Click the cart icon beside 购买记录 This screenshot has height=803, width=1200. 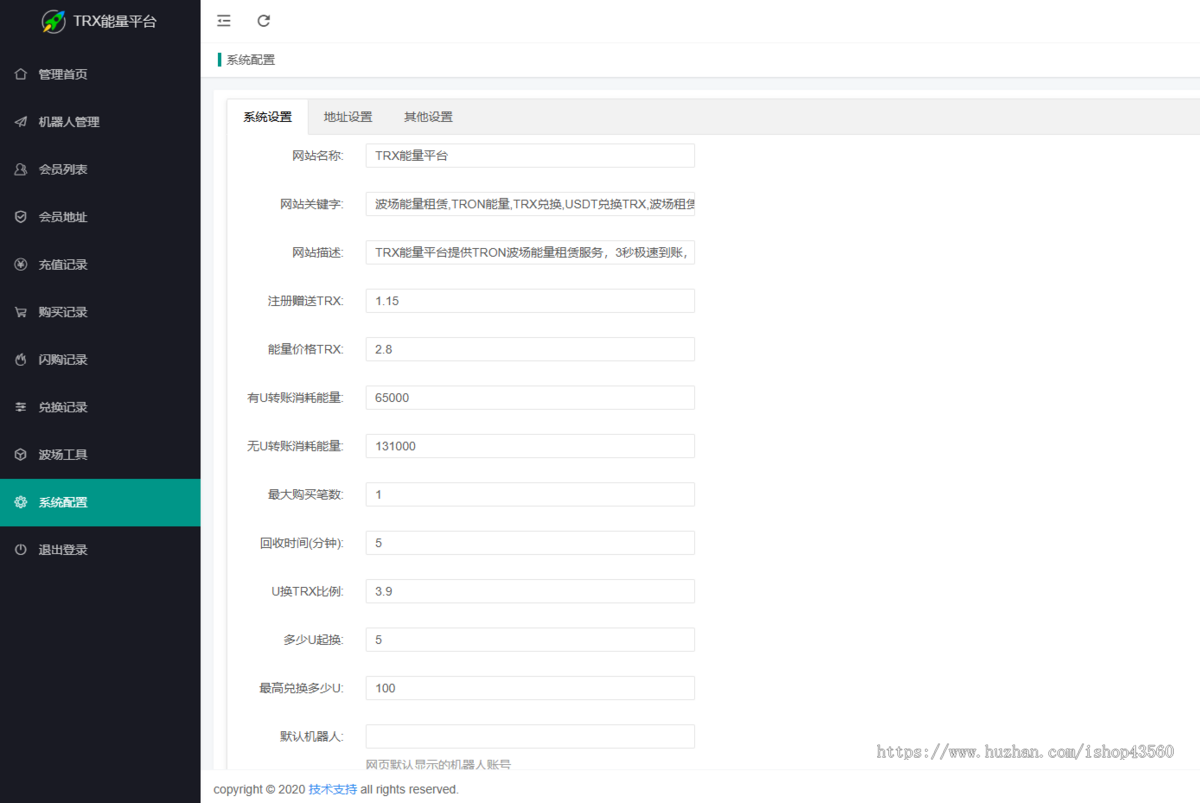click(21, 312)
